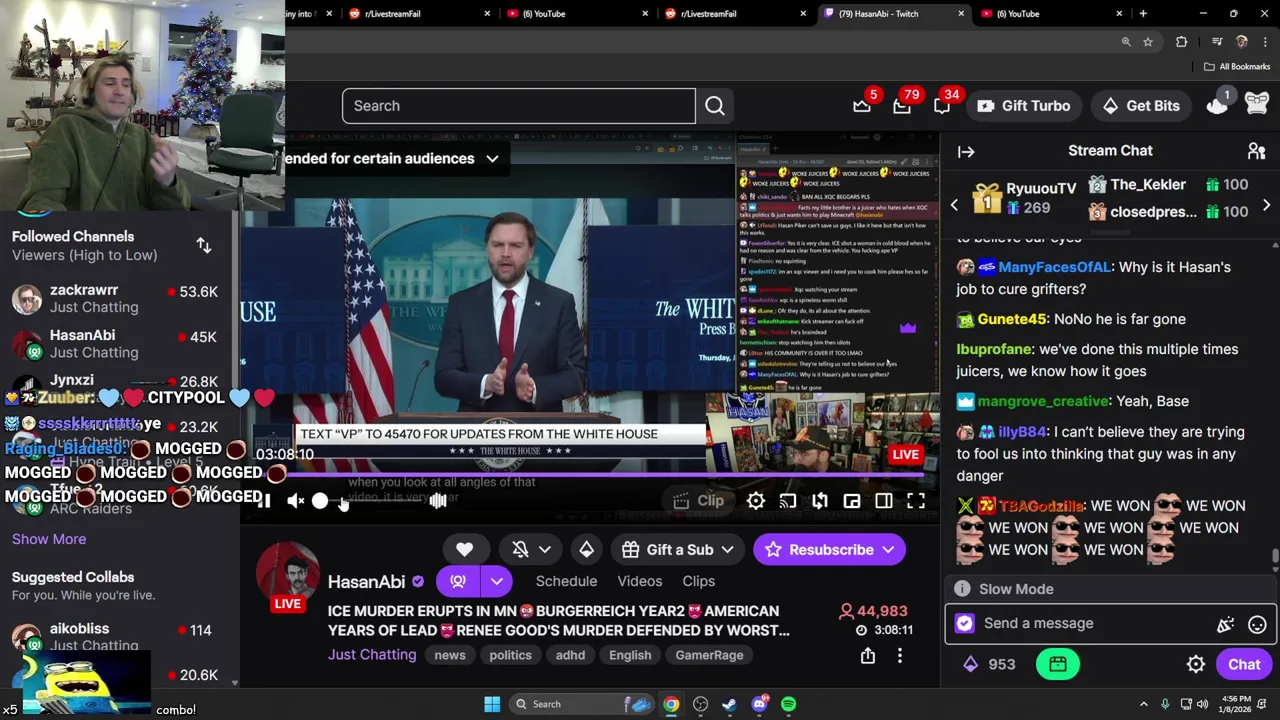This screenshot has width=1280, height=720.
Task: Open zackrawrr channel in Followed Channels
Action: pos(120,299)
